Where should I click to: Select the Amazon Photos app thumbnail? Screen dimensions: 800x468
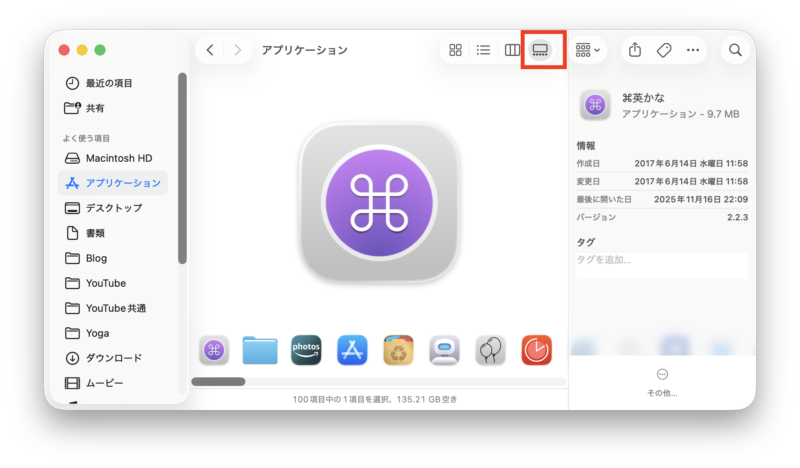(306, 350)
